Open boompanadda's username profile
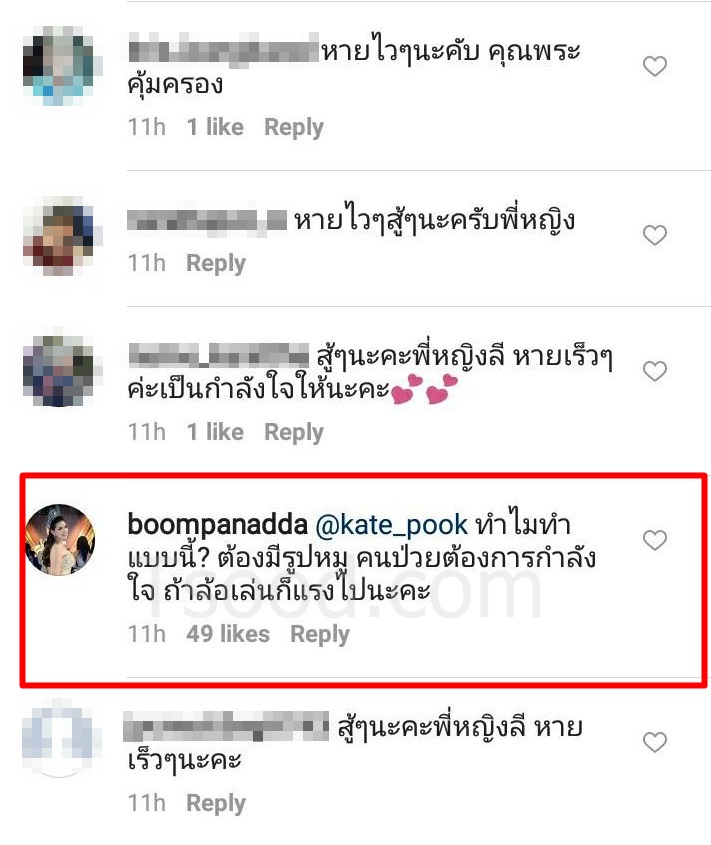The image size is (711, 845). coord(218,525)
